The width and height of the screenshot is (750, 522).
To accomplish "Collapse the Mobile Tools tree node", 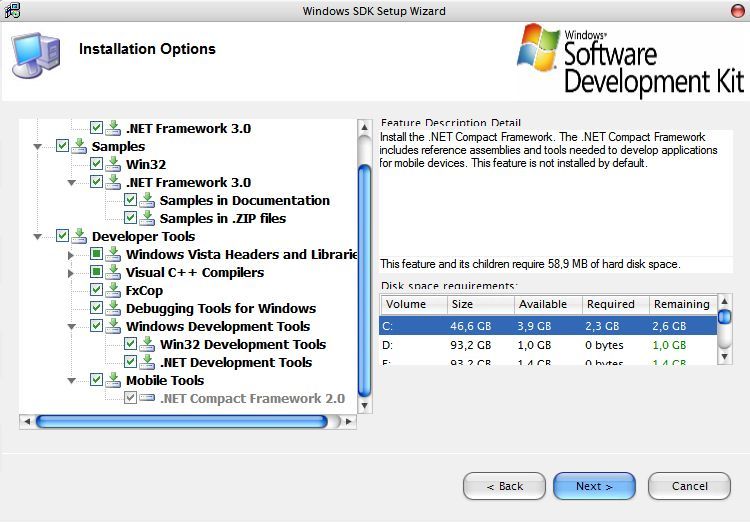I will pyautogui.click(x=72, y=381).
